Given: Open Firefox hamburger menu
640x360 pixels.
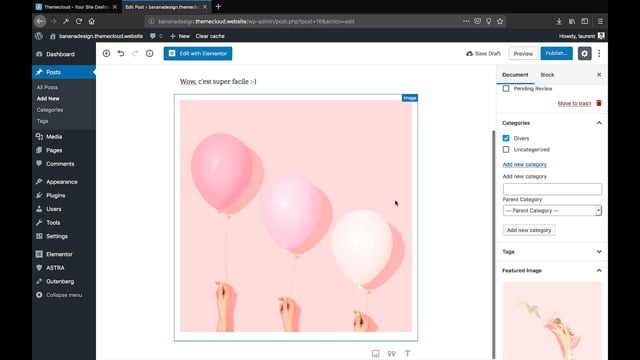Looking at the screenshot, I should [x=600, y=21].
